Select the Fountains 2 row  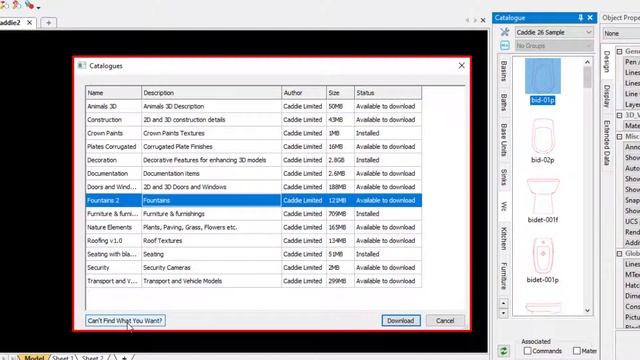pyautogui.click(x=253, y=200)
